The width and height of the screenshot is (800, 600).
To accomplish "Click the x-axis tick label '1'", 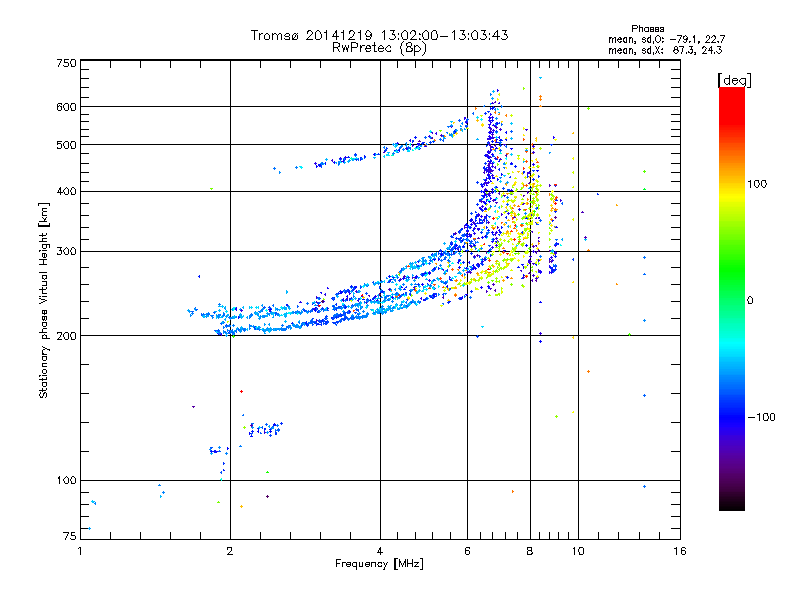I will point(80,551).
